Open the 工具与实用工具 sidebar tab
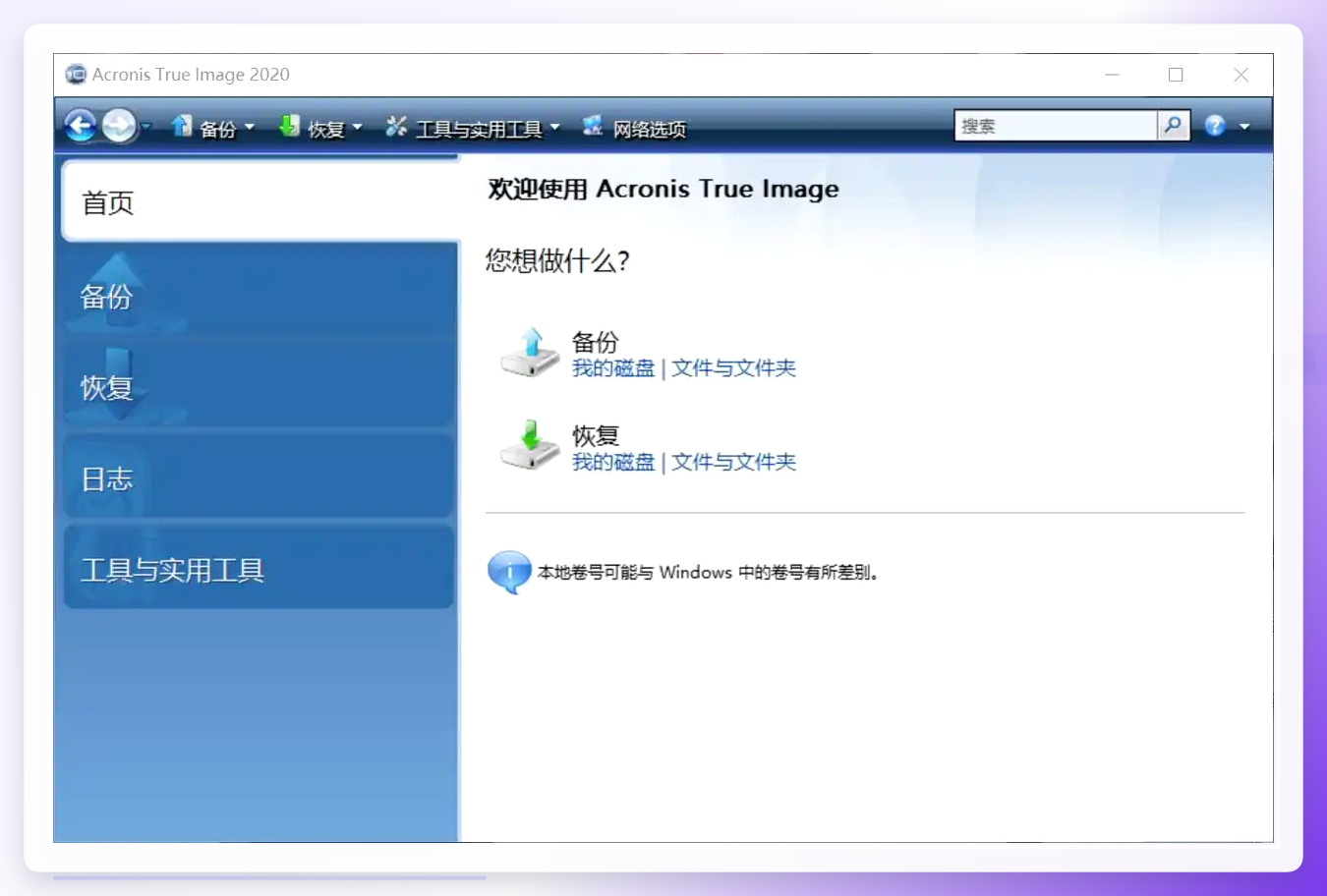1327x896 pixels. (259, 569)
